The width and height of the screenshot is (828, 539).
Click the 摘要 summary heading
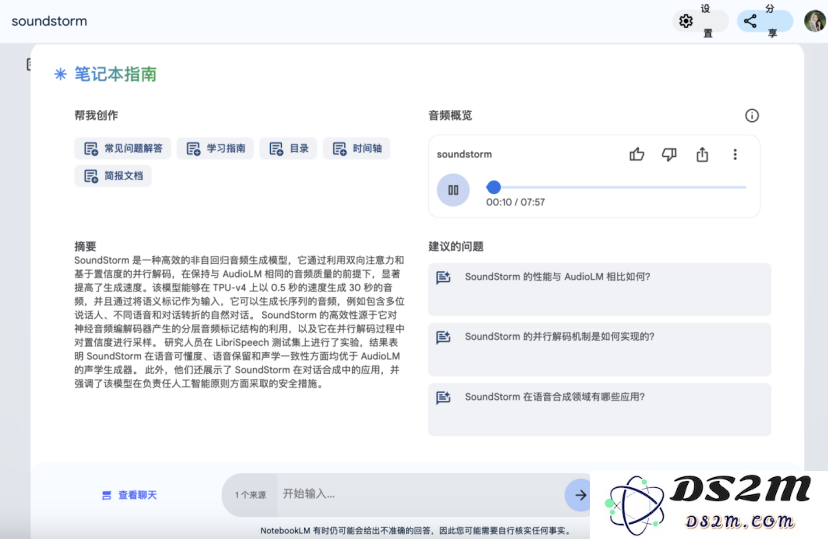(x=85, y=247)
